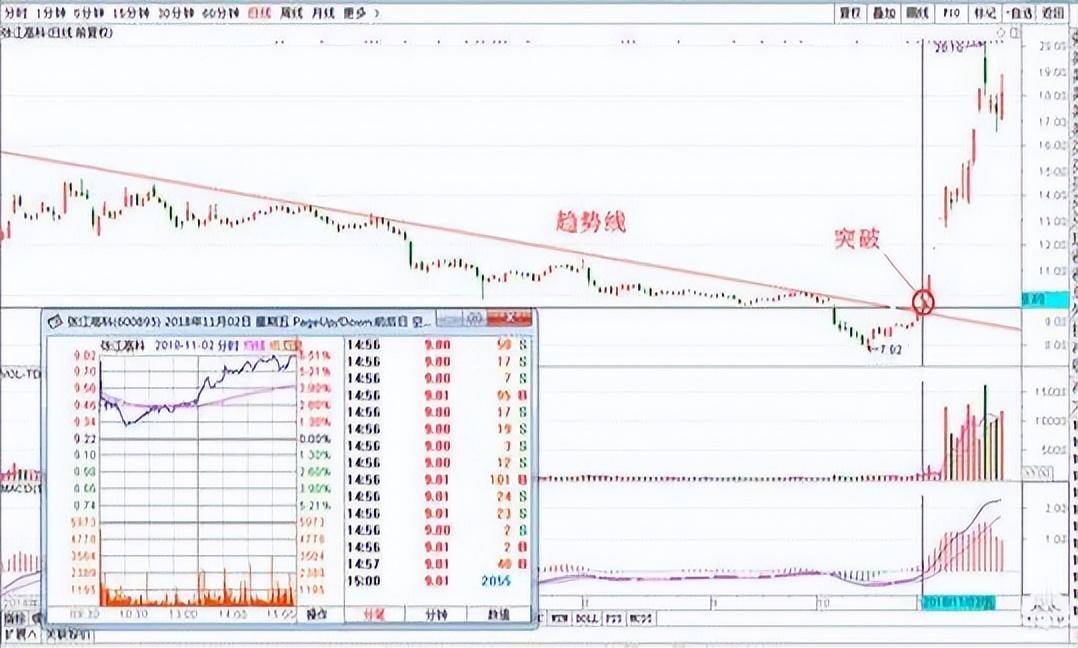Open the 复权 adjustment button
1078x648 pixels.
[x=850, y=12]
